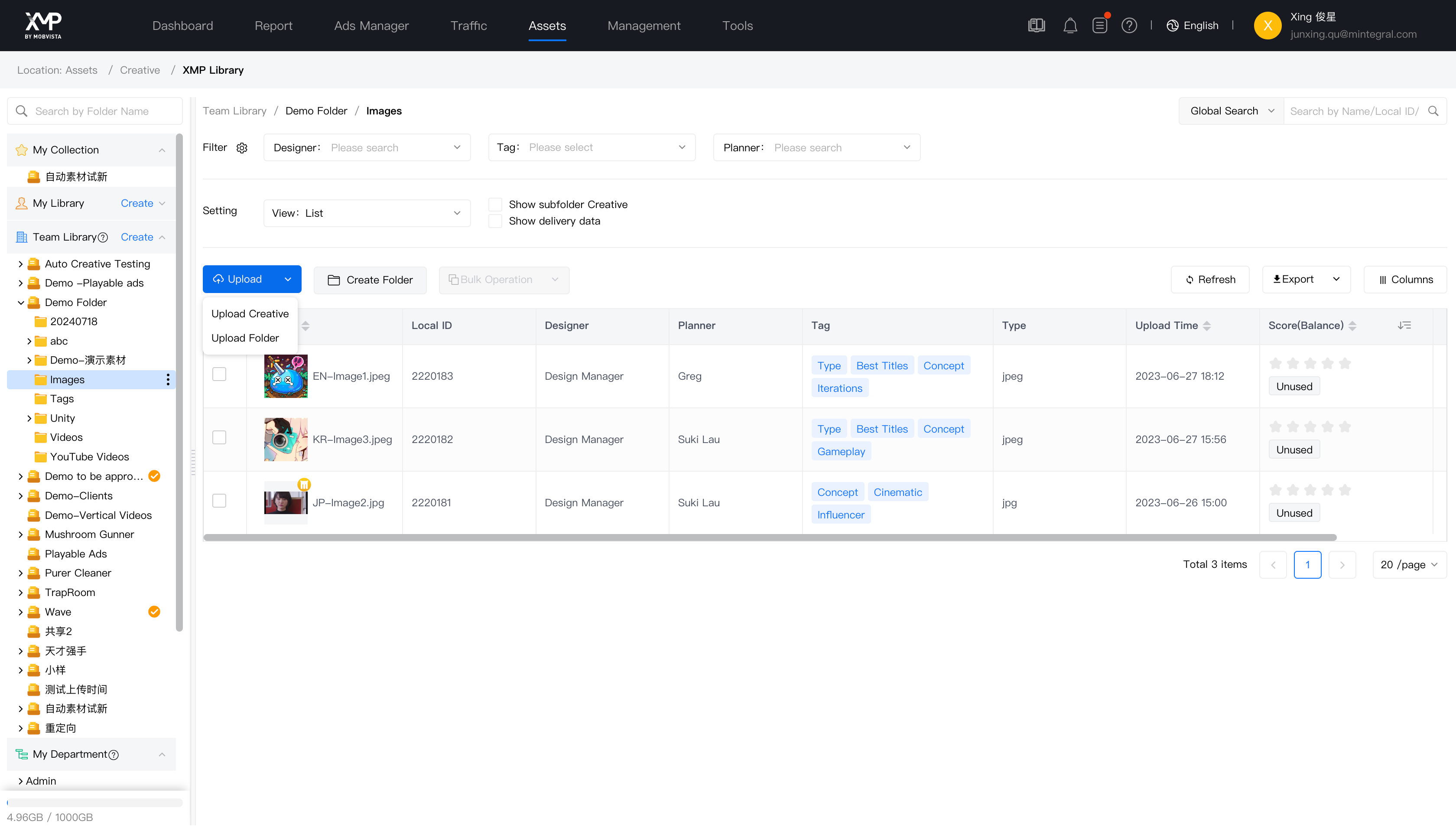Open the Designer filter dropdown
The width and height of the screenshot is (1456, 834).
[x=367, y=148]
